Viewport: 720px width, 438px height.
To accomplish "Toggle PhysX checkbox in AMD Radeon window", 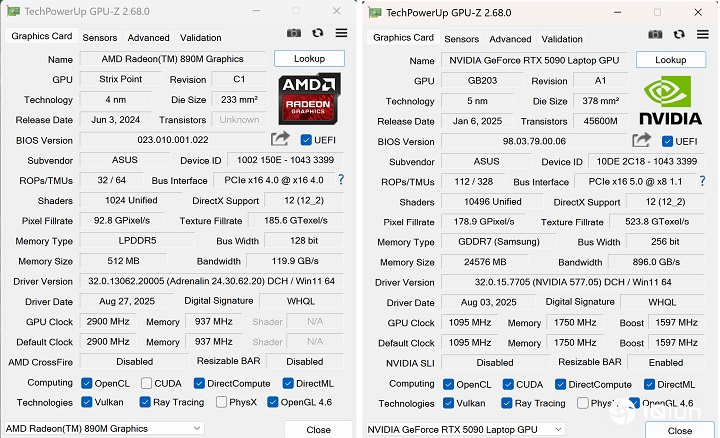I will [221, 403].
